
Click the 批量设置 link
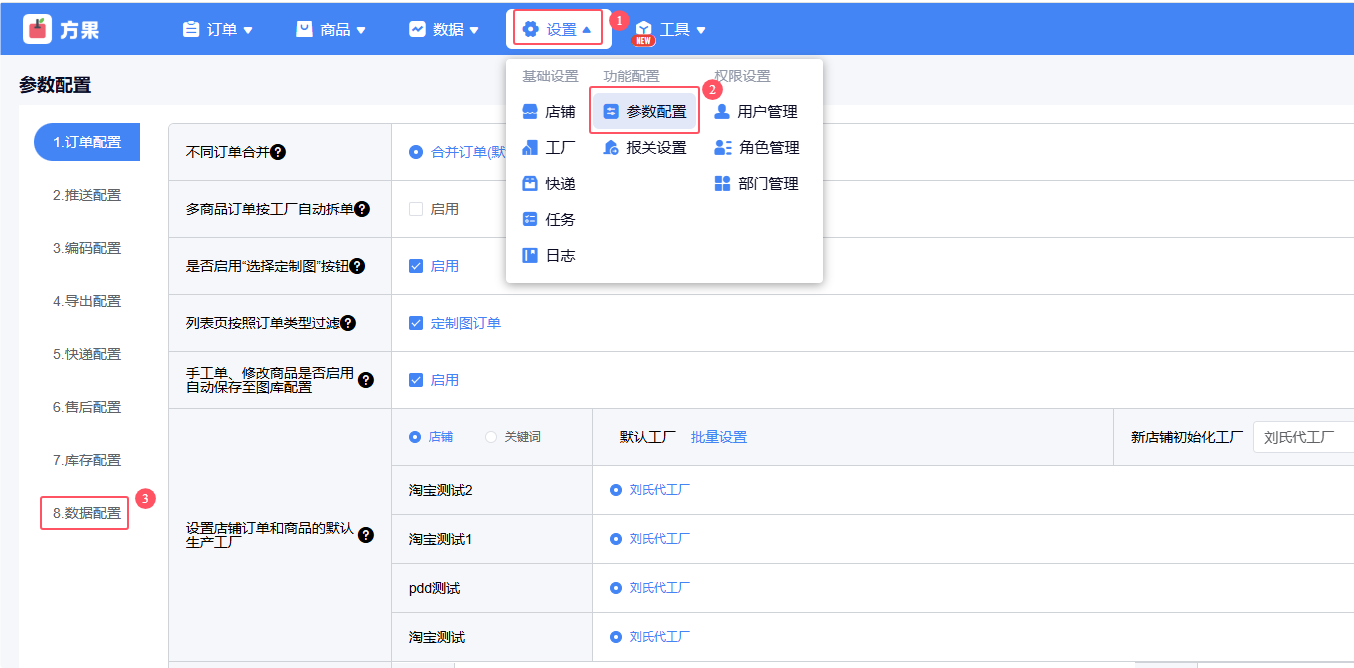718,437
